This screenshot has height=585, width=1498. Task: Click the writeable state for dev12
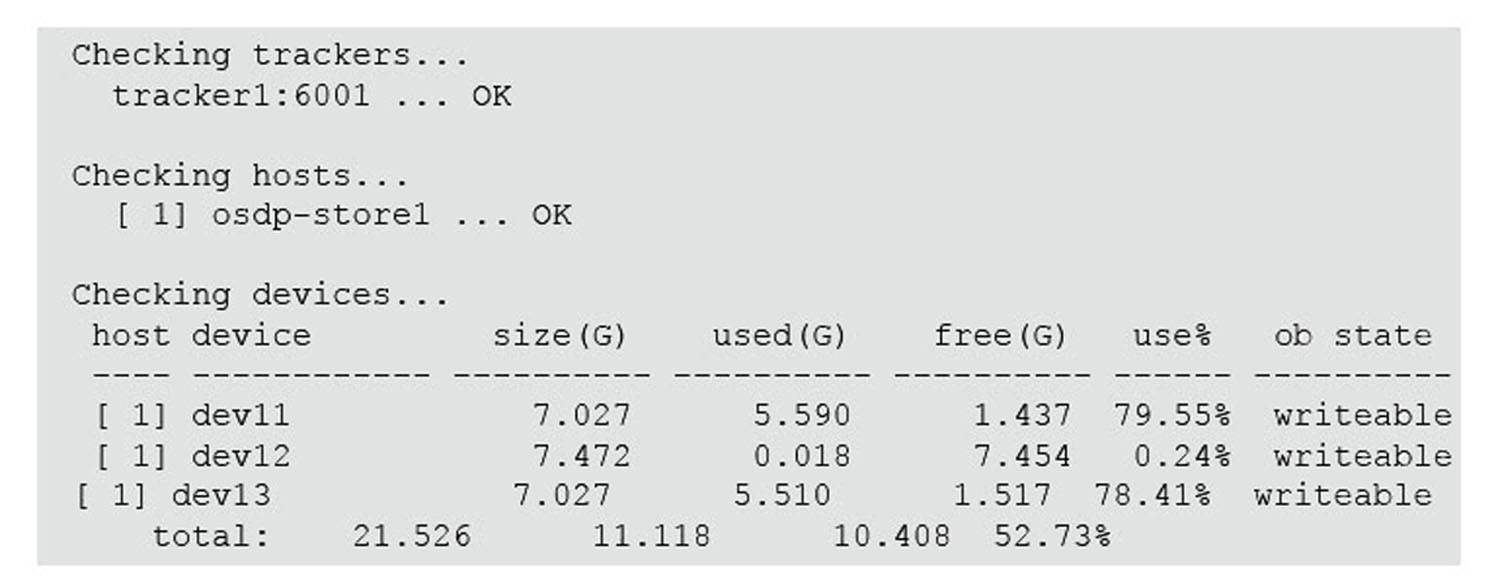click(x=1362, y=456)
